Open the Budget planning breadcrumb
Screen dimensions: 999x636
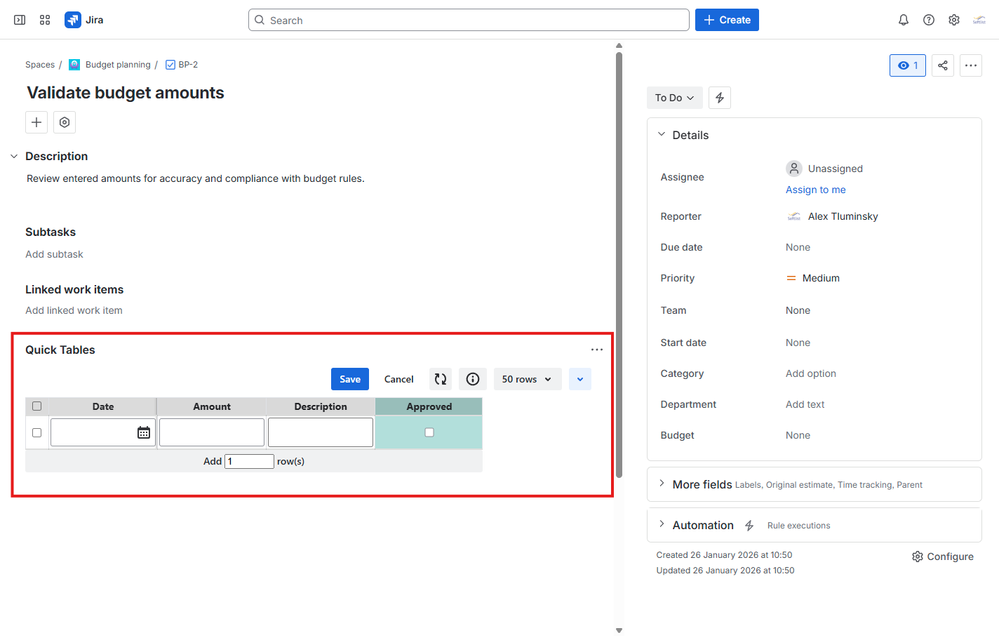[118, 64]
